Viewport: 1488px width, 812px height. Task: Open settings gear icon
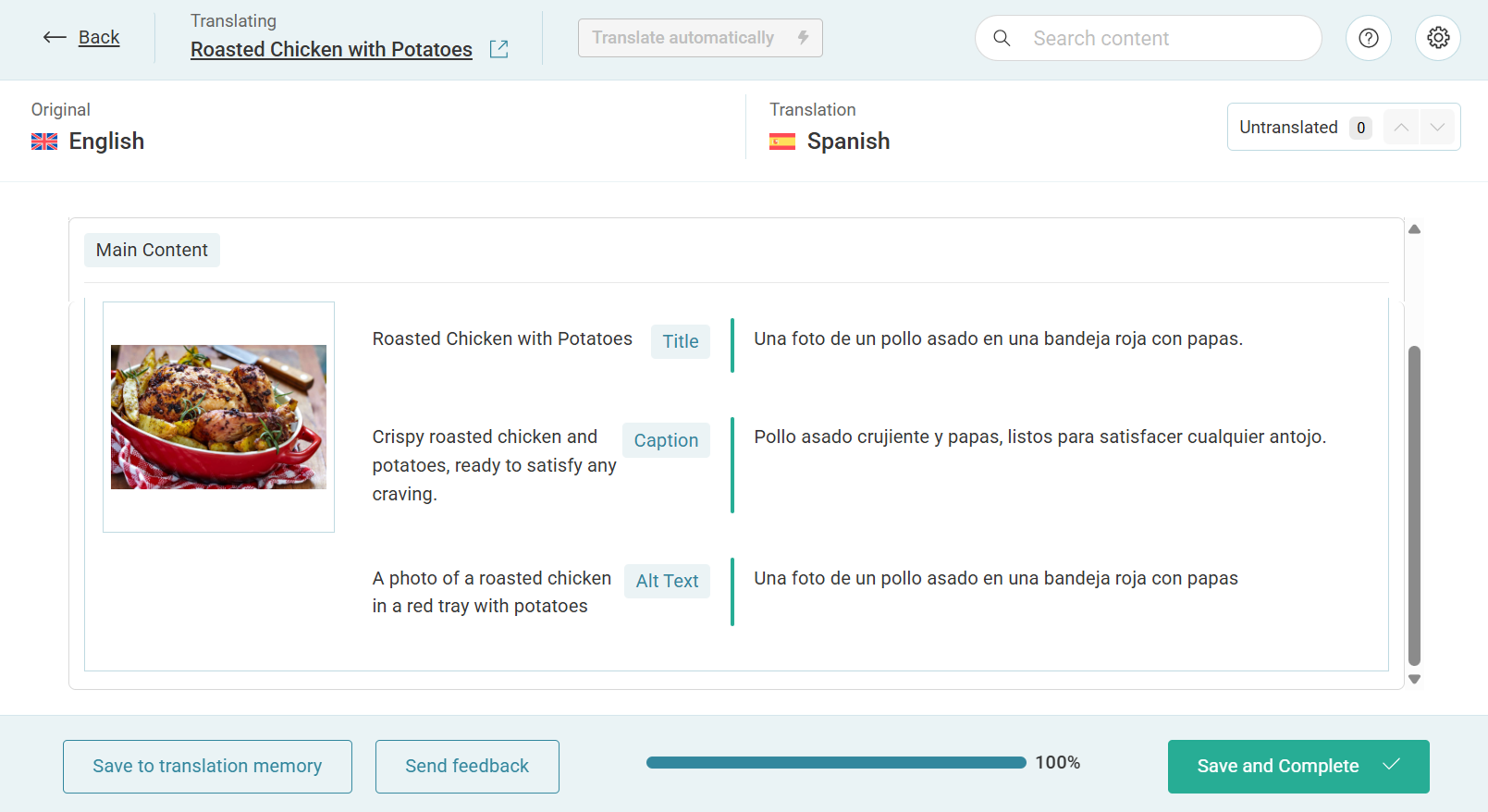point(1438,38)
